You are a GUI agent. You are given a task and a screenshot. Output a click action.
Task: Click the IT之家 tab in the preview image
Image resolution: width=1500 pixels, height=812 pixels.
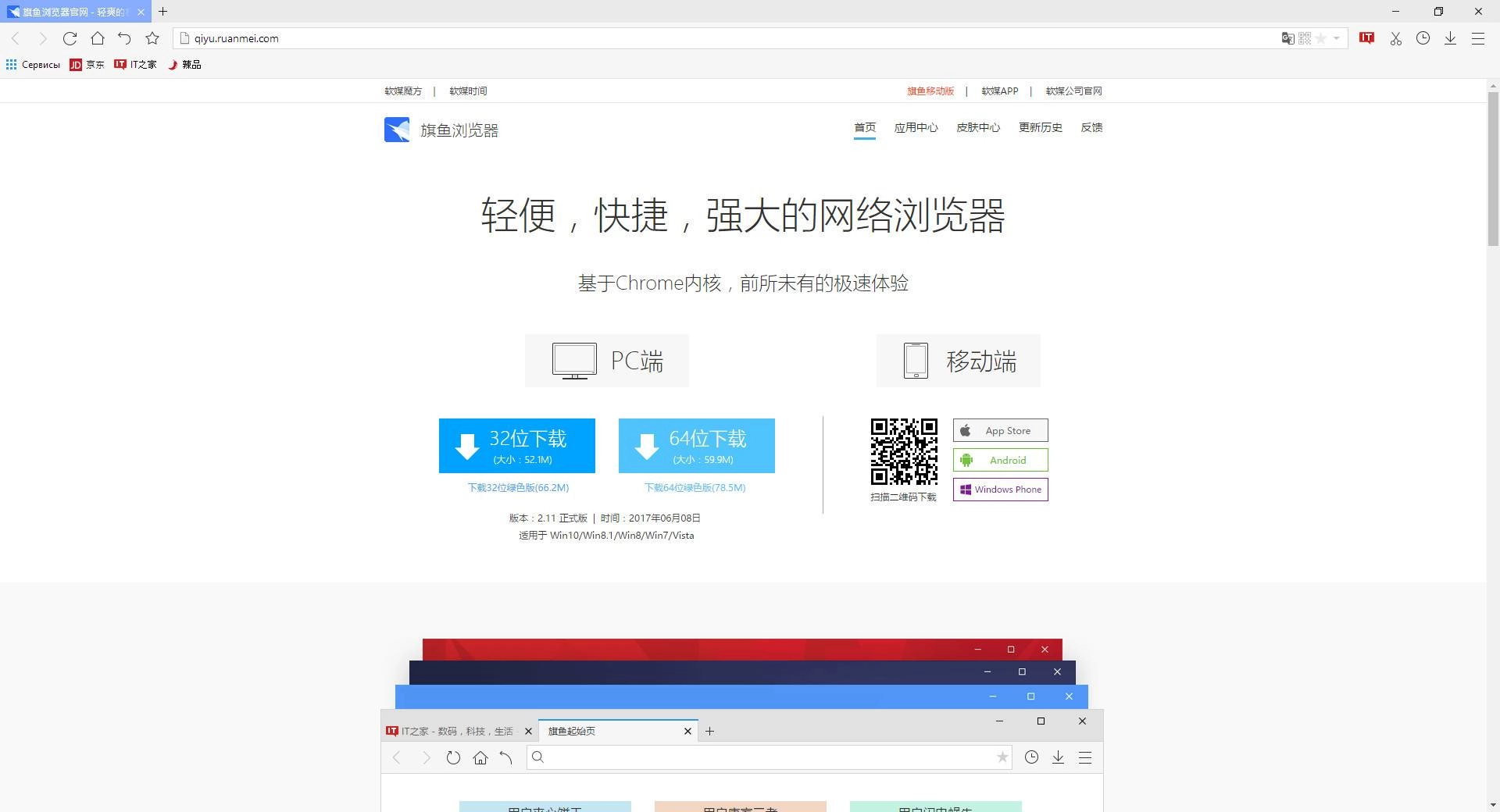click(x=459, y=731)
